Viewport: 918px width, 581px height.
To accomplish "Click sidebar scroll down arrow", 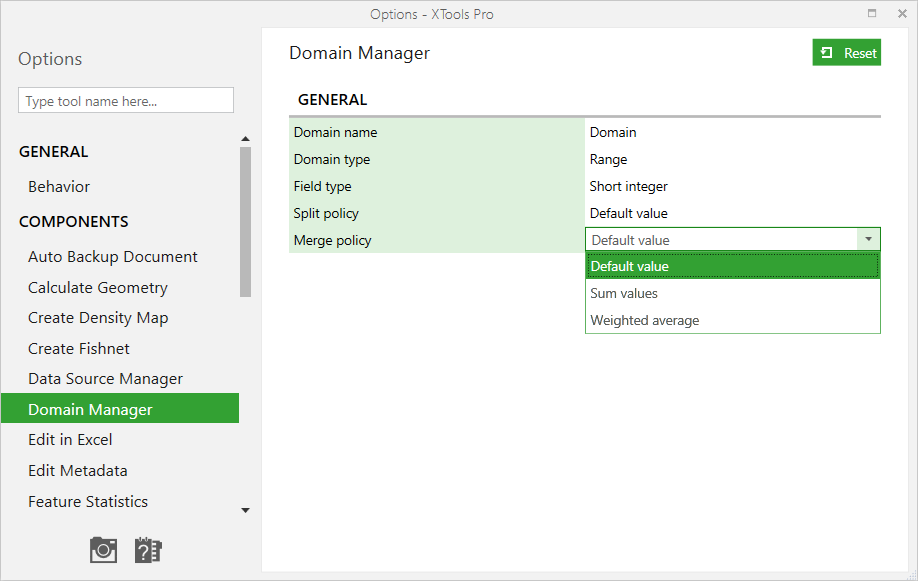I will tap(245, 511).
